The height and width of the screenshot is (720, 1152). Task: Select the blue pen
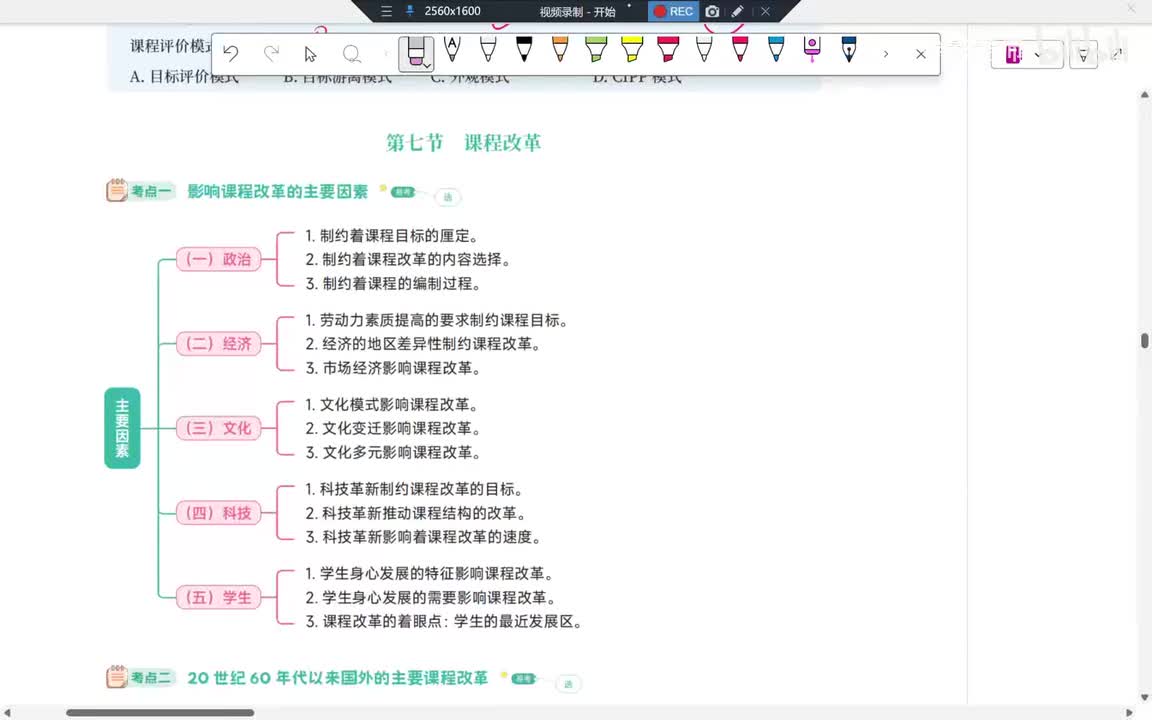pyautogui.click(x=776, y=49)
